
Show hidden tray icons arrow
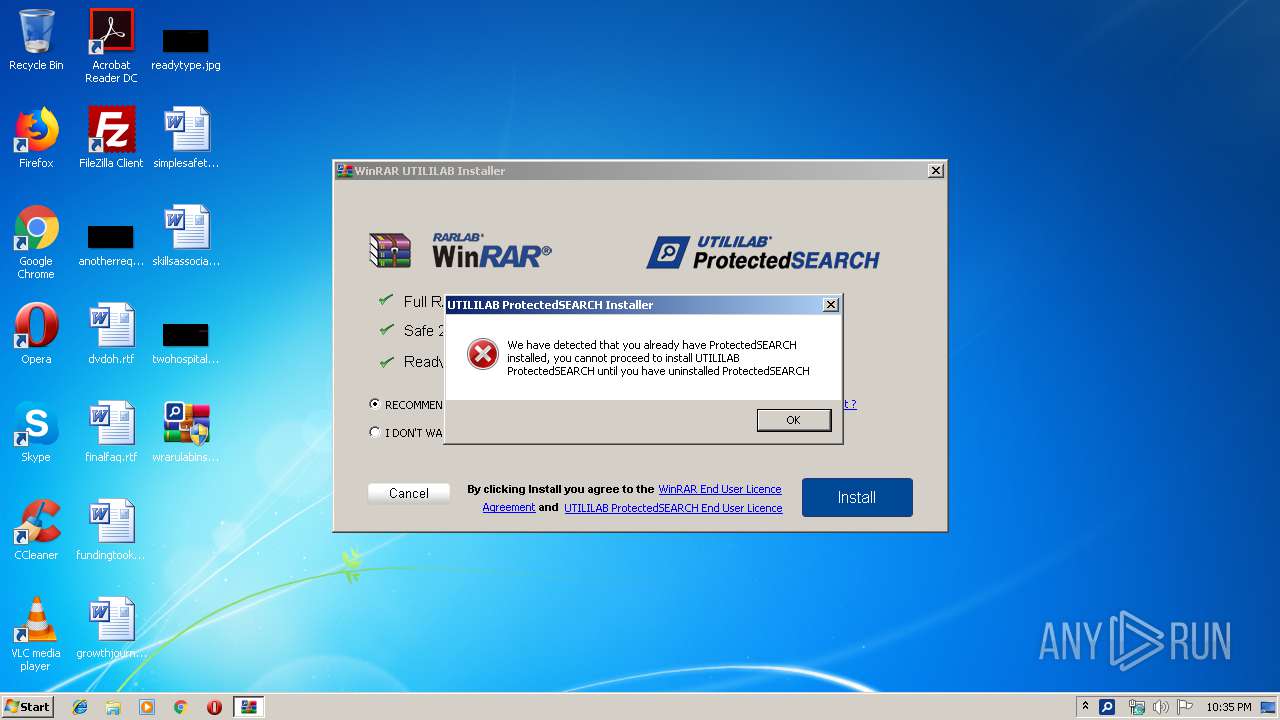tap(1085, 707)
